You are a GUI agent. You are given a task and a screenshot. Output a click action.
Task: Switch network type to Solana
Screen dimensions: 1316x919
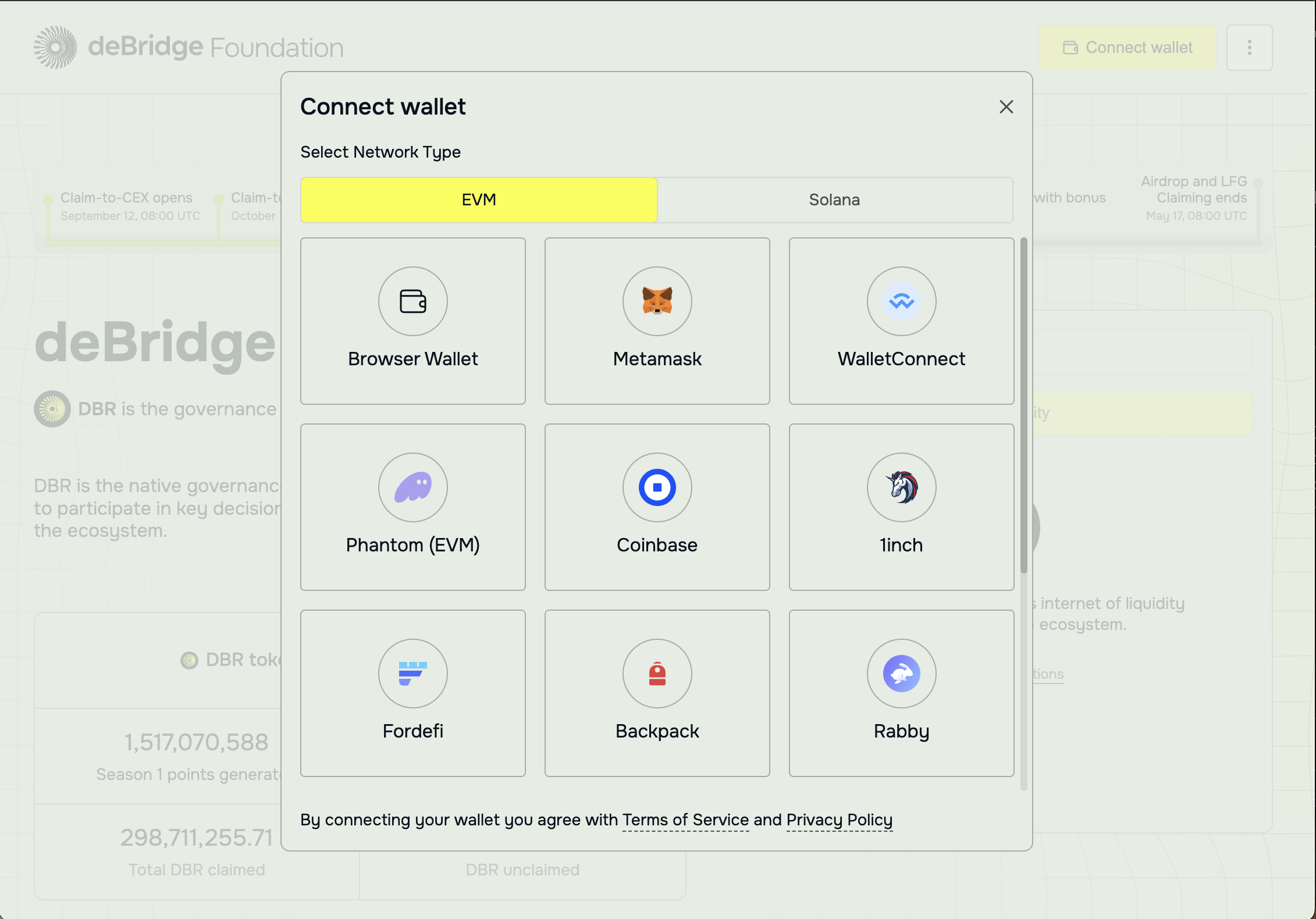(x=835, y=200)
